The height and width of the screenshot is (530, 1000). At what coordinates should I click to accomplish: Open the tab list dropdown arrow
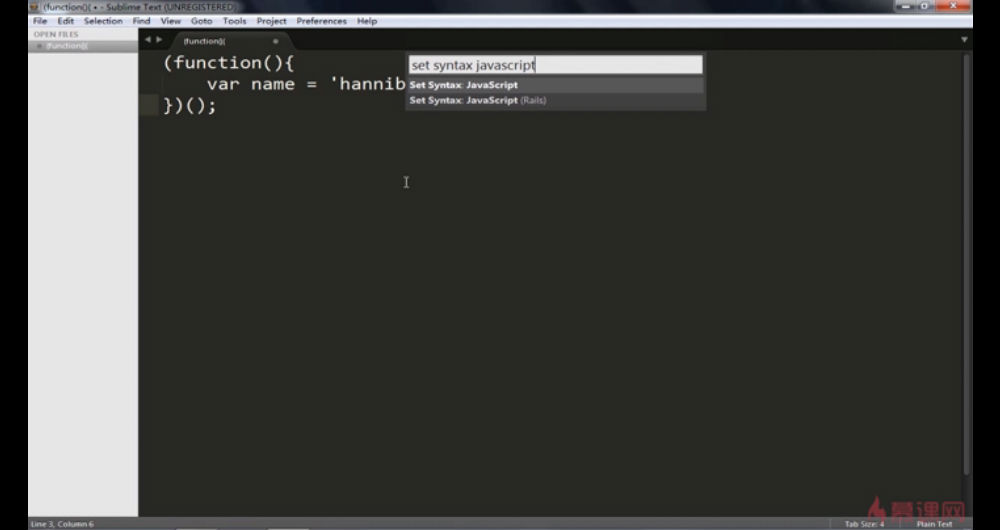tap(964, 40)
